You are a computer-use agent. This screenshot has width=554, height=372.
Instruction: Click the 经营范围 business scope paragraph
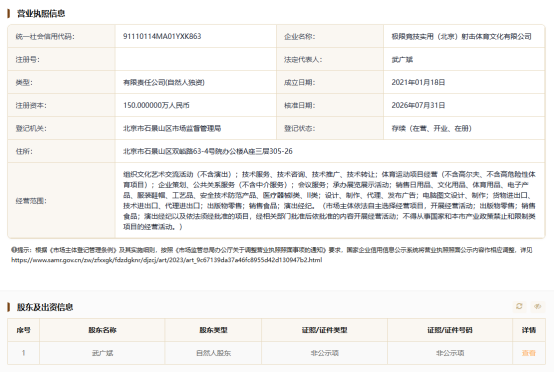[329, 200]
